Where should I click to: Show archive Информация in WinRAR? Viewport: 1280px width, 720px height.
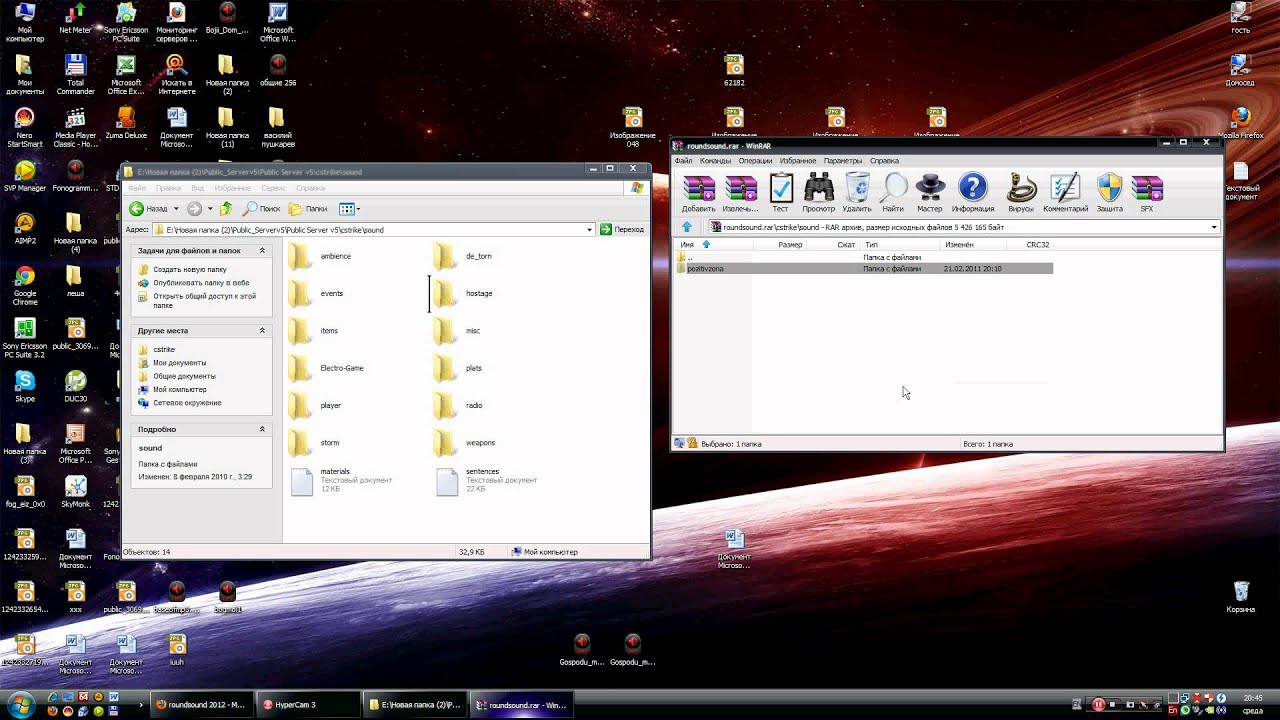[x=973, y=192]
